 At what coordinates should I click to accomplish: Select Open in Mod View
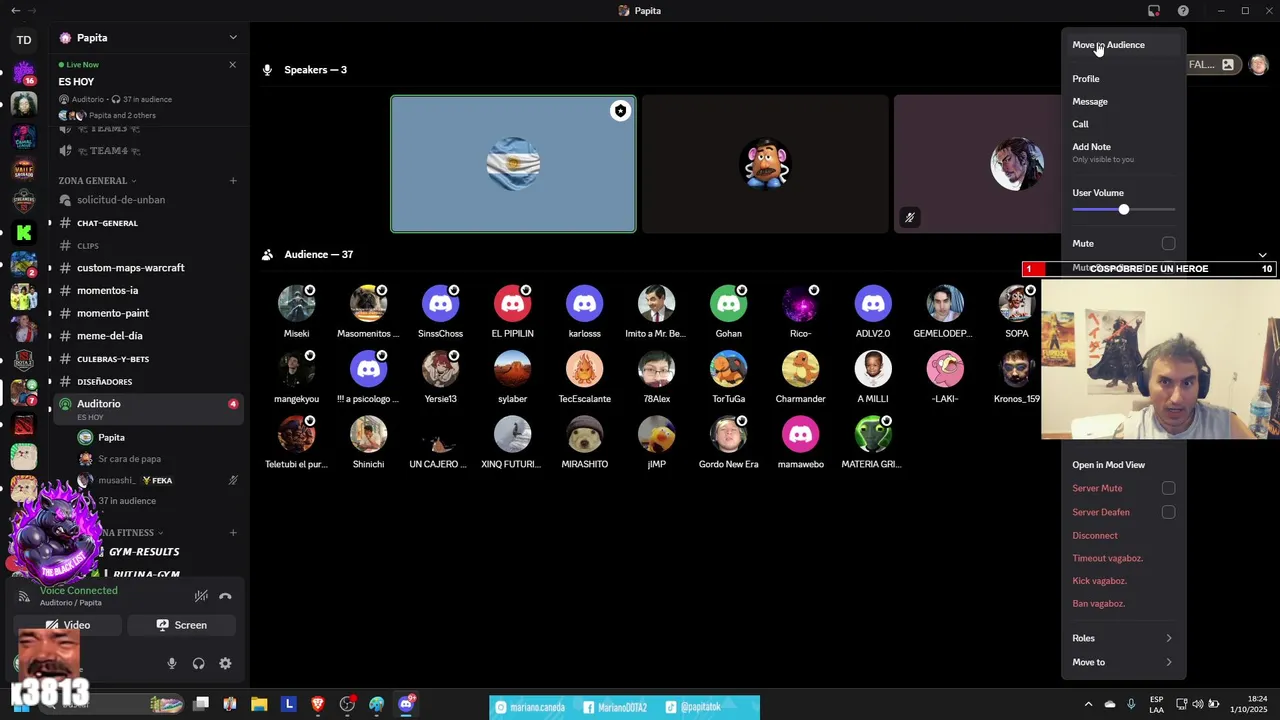[1123, 465]
